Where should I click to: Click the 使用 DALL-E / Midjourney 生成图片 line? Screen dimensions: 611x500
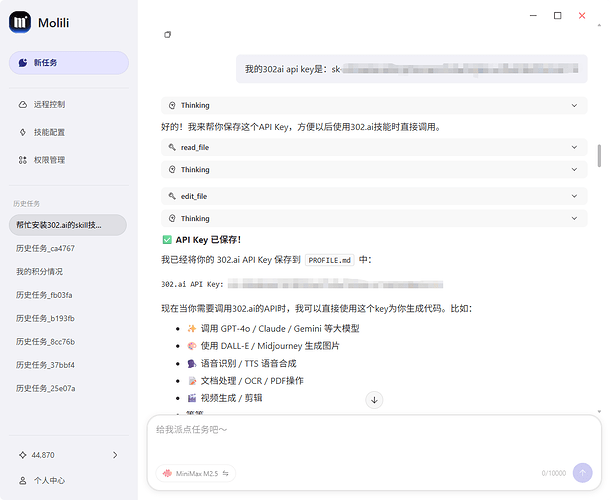tap(263, 346)
